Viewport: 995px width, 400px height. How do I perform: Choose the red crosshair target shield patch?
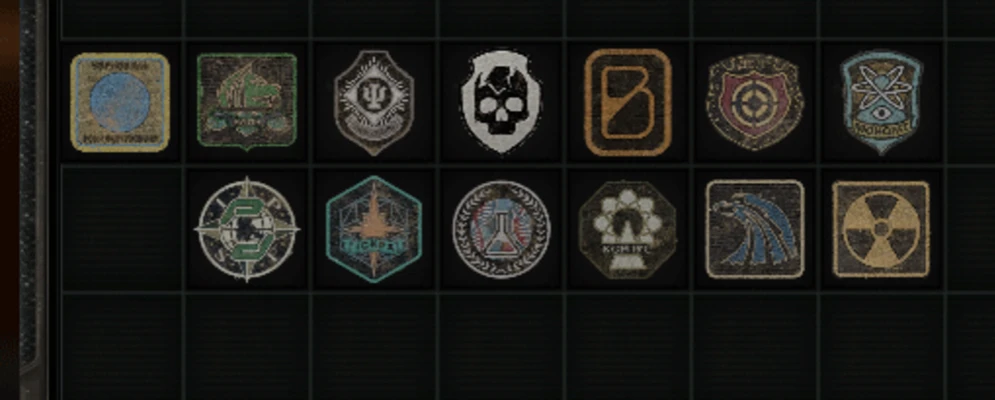click(755, 102)
